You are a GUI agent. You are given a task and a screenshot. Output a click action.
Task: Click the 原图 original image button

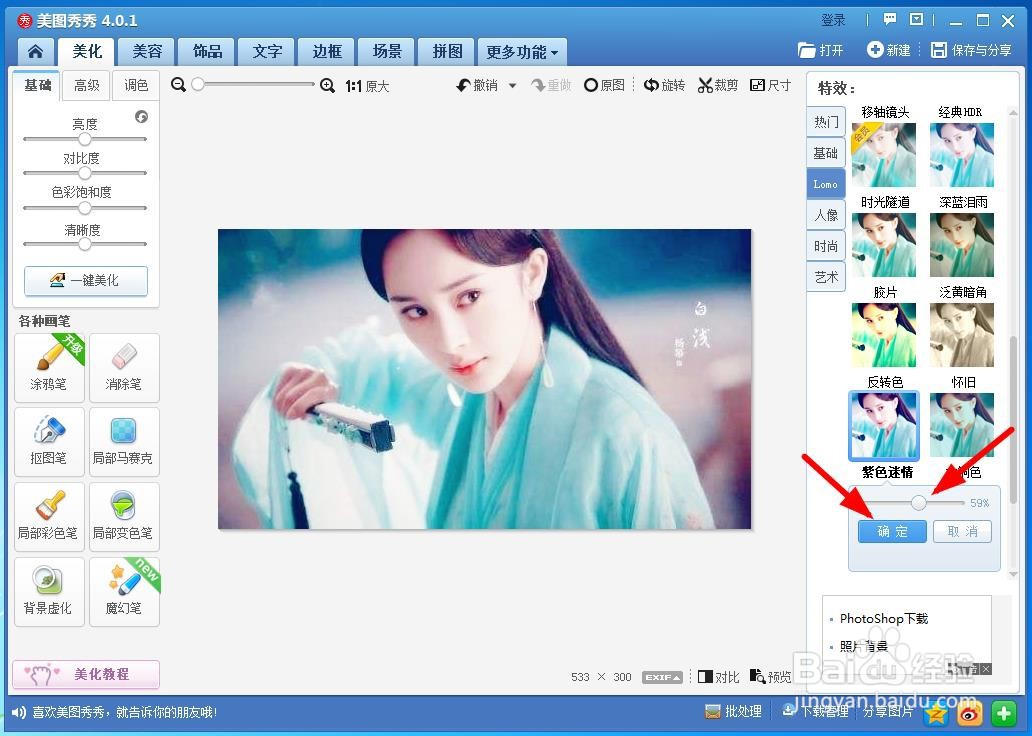(604, 86)
